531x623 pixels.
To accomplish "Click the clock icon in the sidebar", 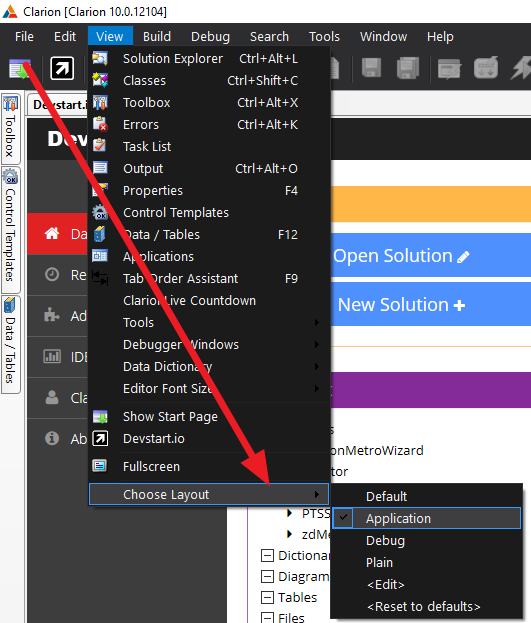I will (x=52, y=274).
